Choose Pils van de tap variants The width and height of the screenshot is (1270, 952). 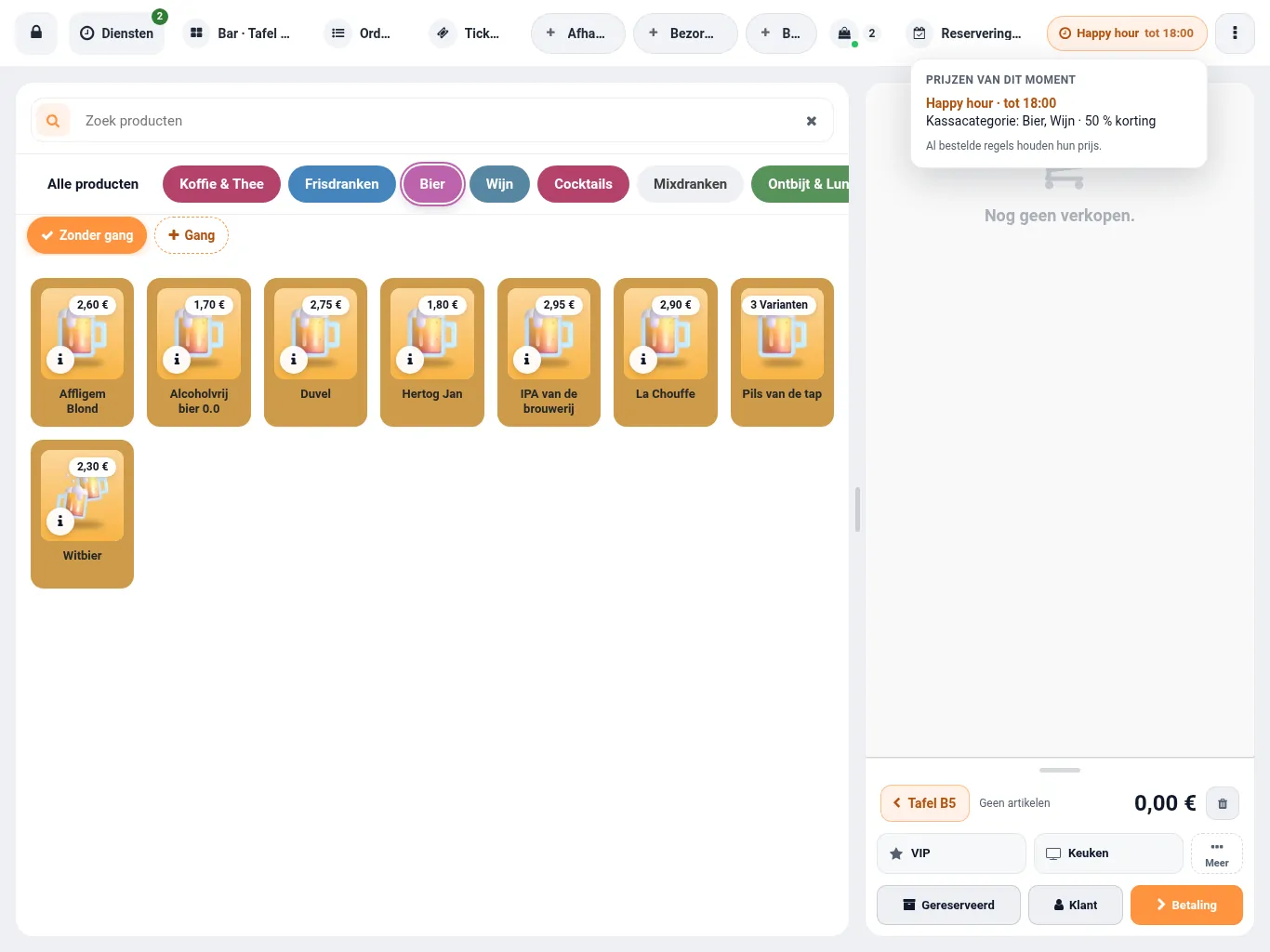[782, 352]
